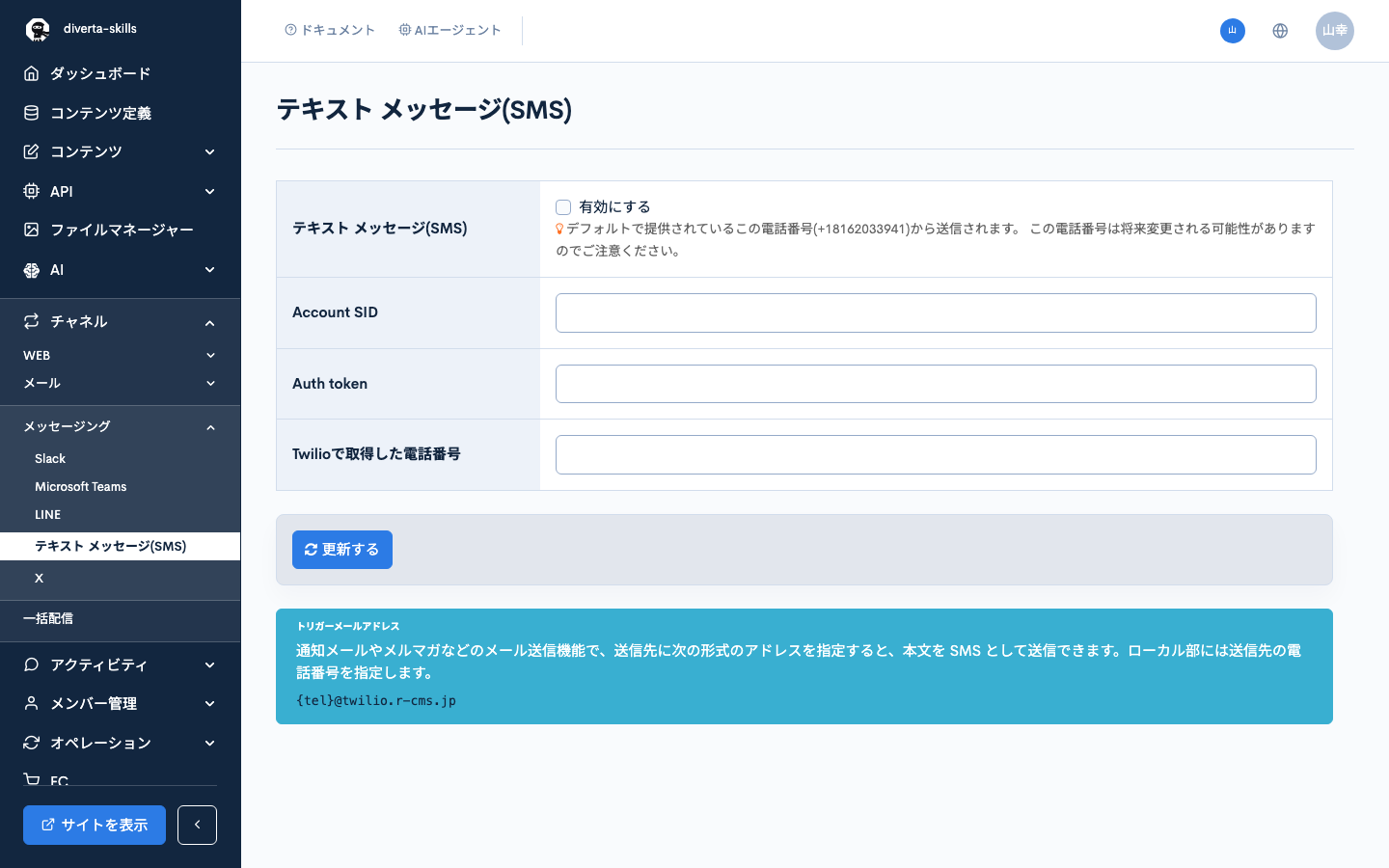Screen dimensions: 1389x868
Task: Click the オペレーション refresh icon
Action: pos(32,743)
